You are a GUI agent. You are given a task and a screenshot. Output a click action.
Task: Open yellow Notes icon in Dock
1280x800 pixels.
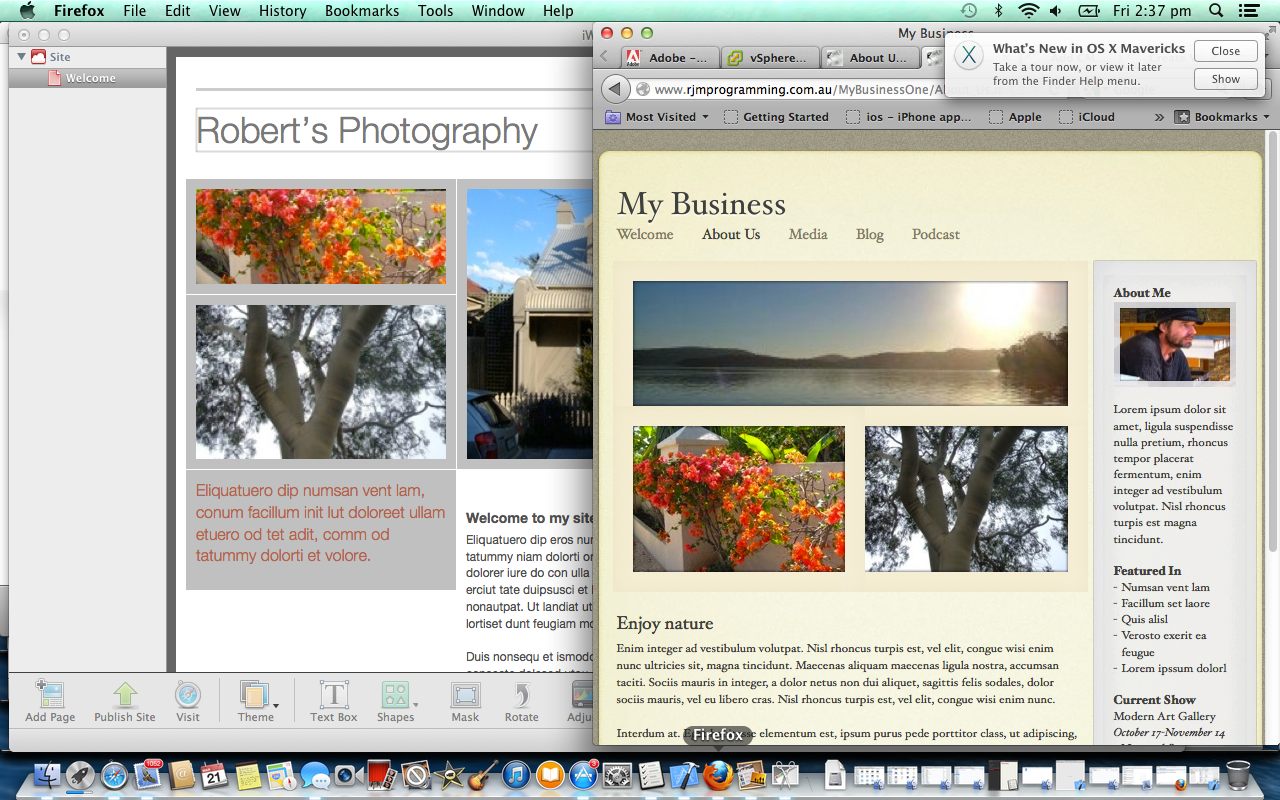tap(248, 774)
